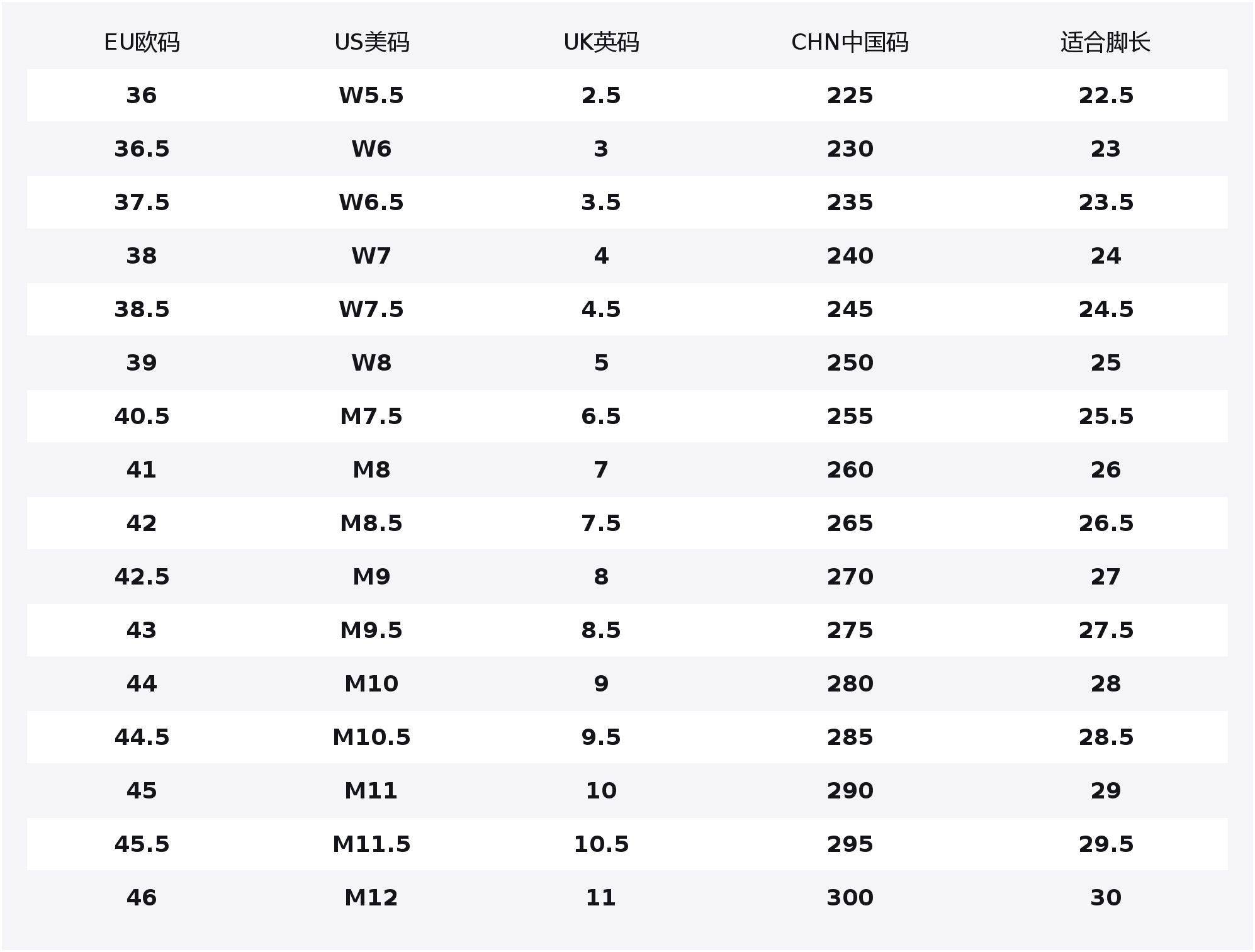Image resolution: width=1255 pixels, height=952 pixels.
Task: Click the EU欧码 column header
Action: click(142, 42)
